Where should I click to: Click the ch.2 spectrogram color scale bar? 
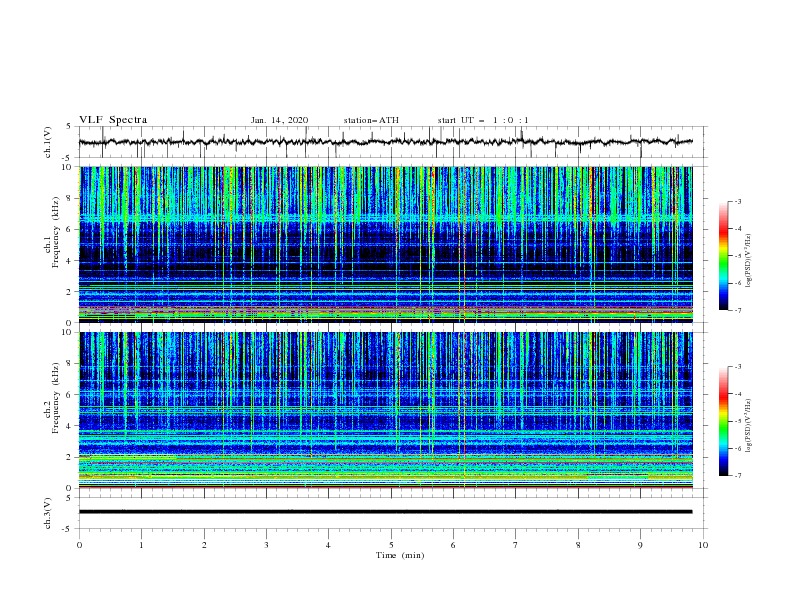[723, 421]
